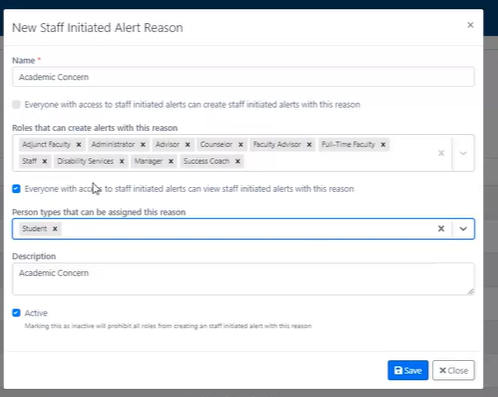
Task: Click the Close button at bottom
Action: pos(453,370)
